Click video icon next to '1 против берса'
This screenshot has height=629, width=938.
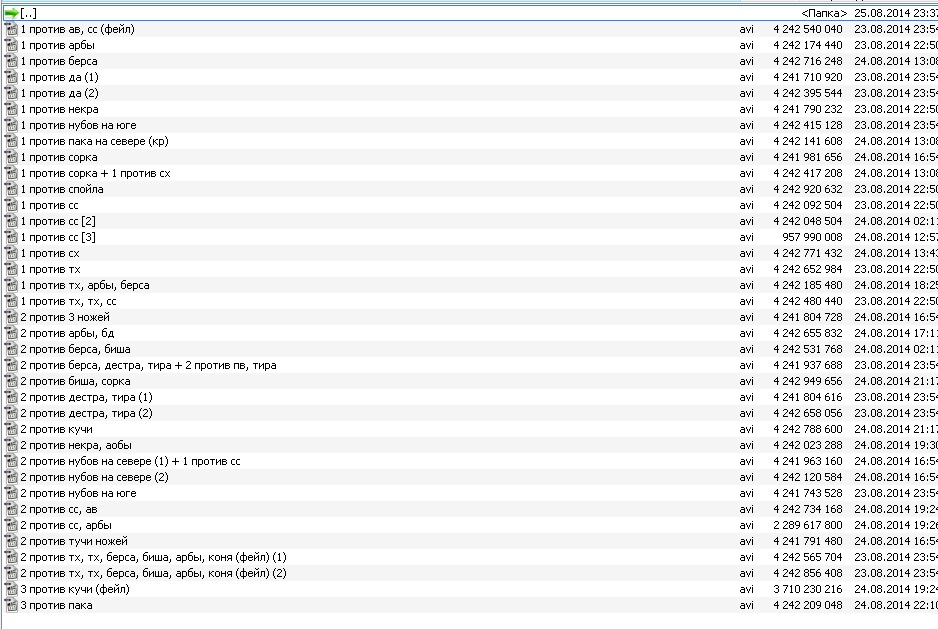coord(11,61)
